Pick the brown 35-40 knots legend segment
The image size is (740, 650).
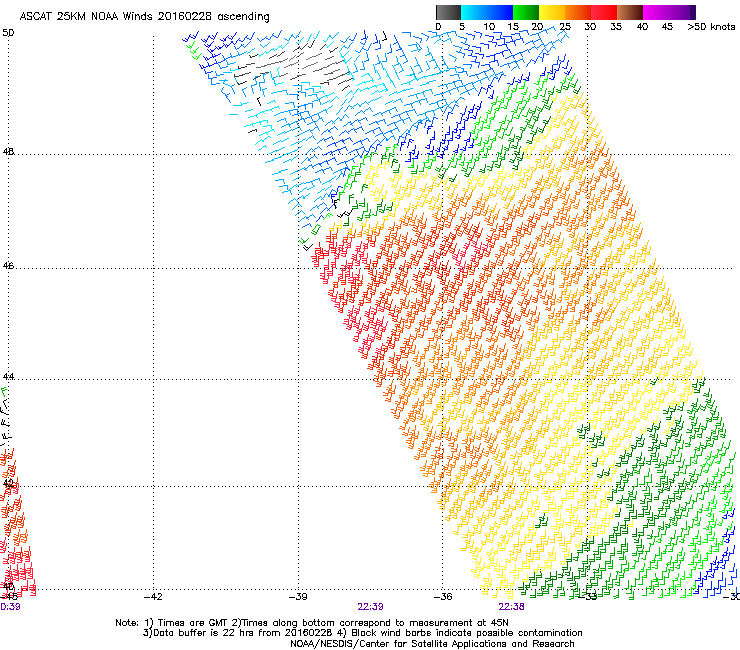click(x=630, y=12)
